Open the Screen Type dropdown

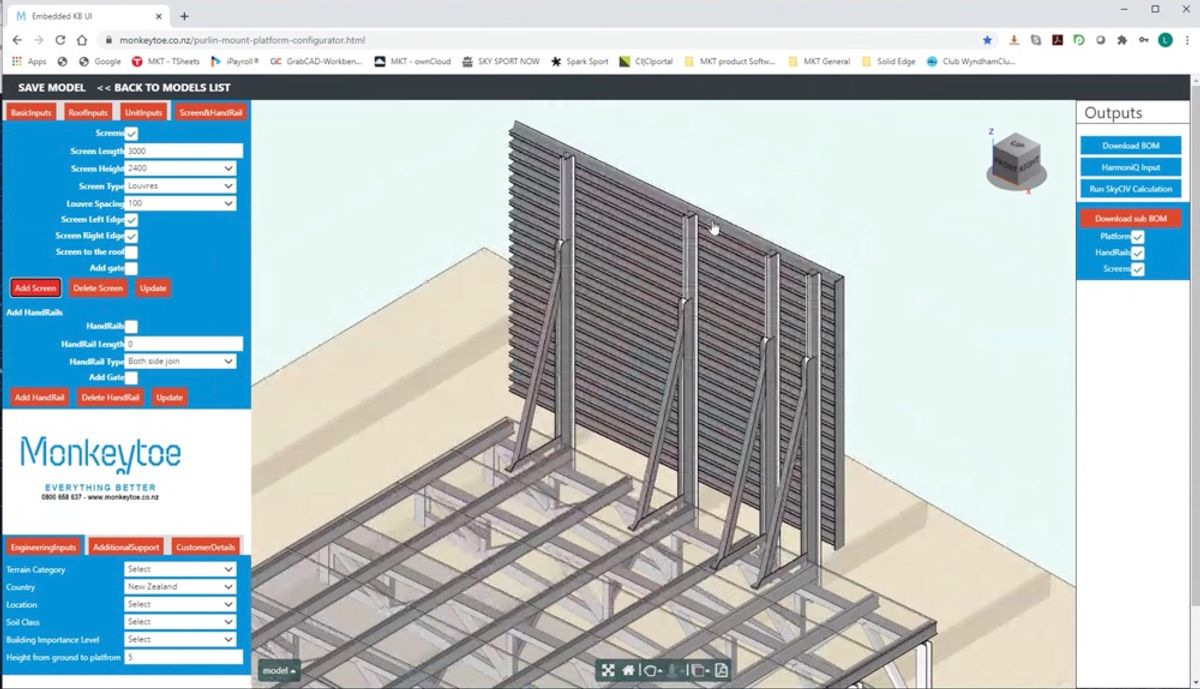point(180,185)
